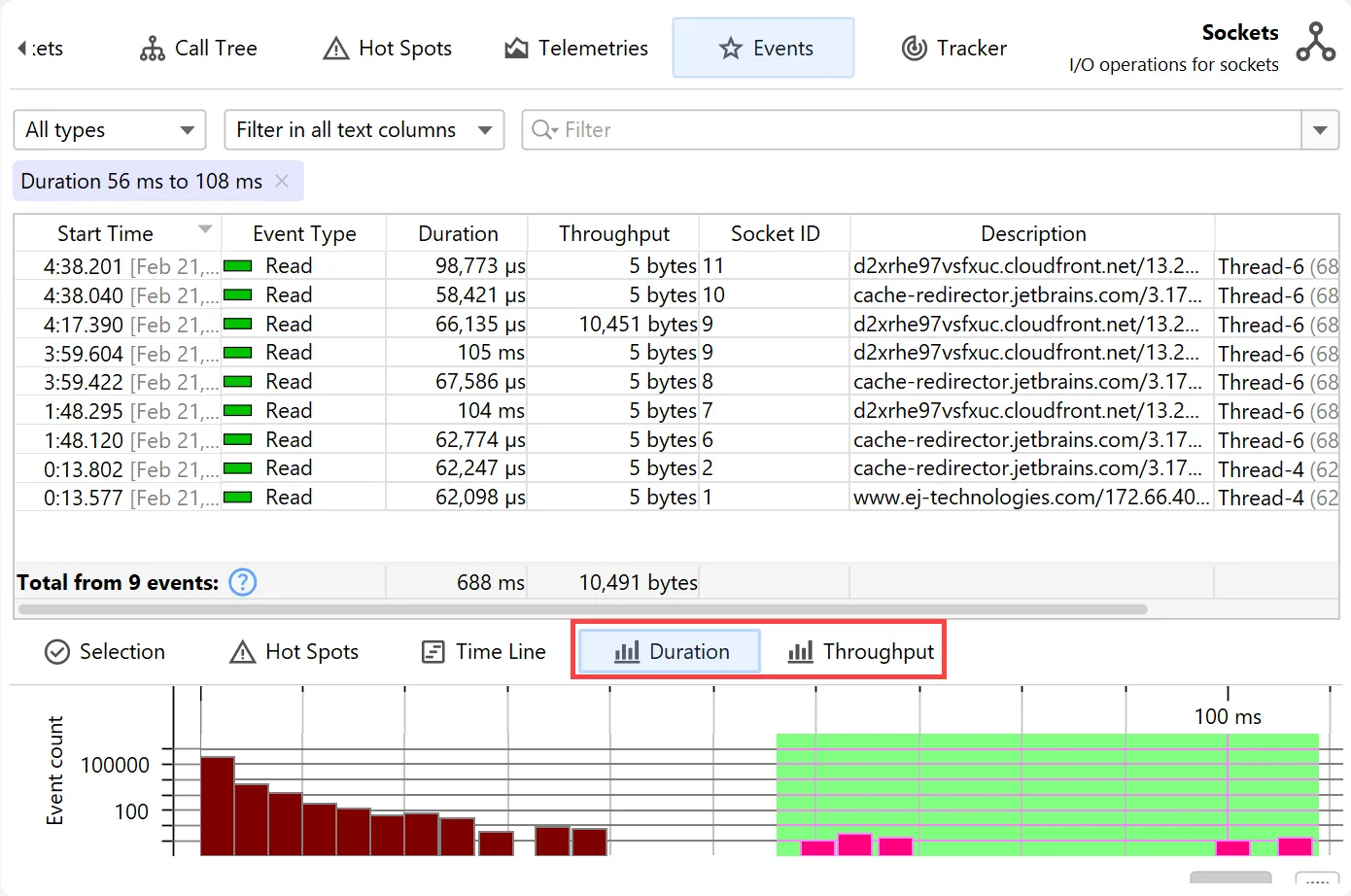Open the filter history dropdown arrow

pyautogui.click(x=1319, y=130)
